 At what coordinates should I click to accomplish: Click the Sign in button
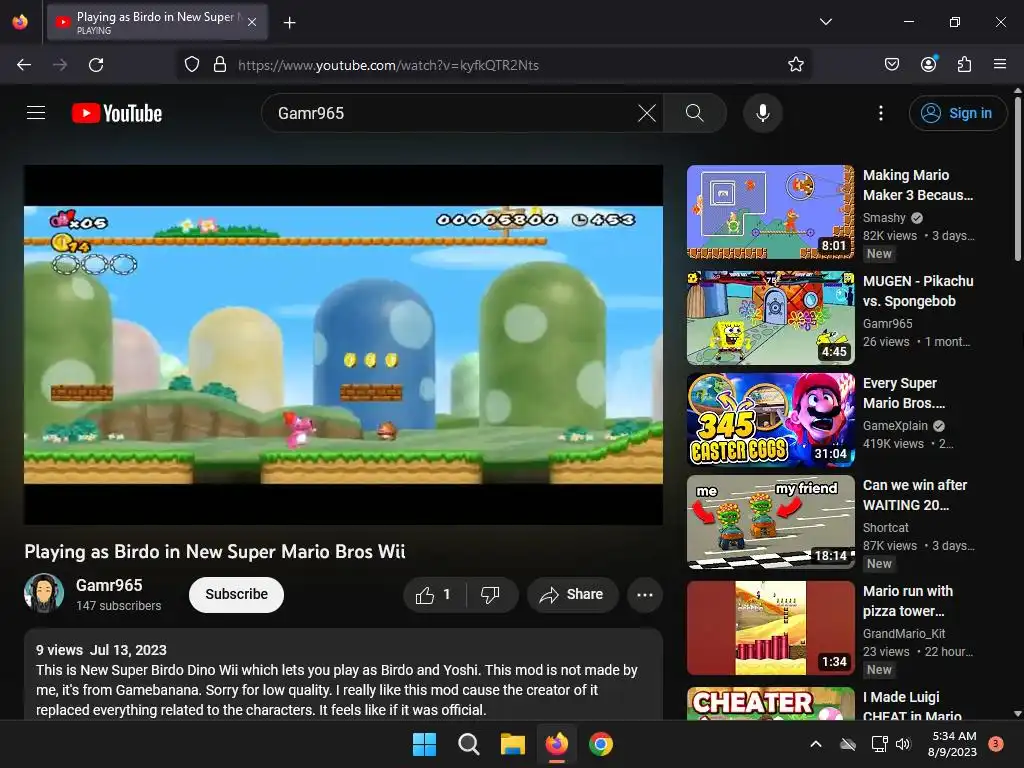957,113
